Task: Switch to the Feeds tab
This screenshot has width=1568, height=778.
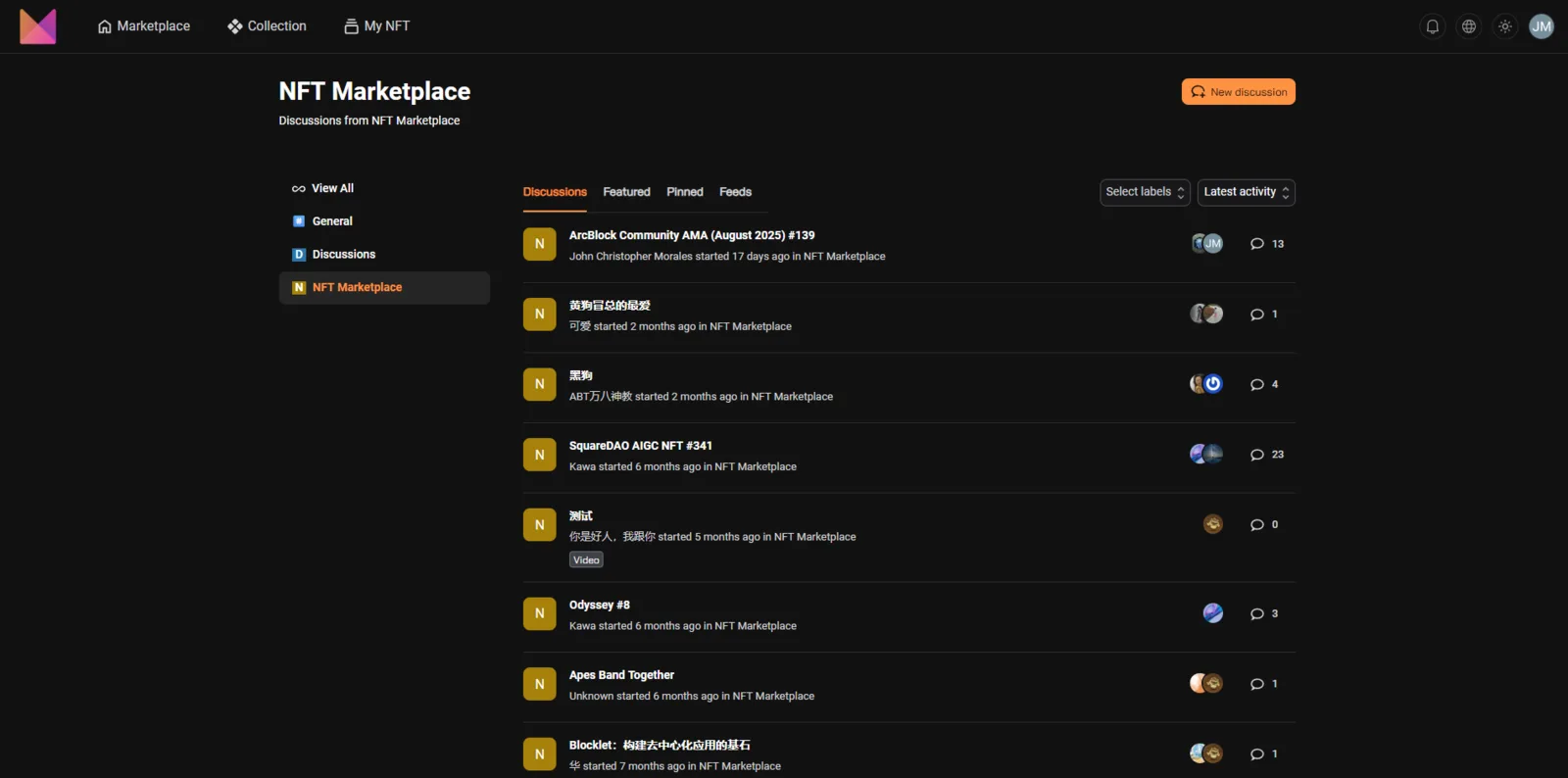Action: (x=735, y=192)
